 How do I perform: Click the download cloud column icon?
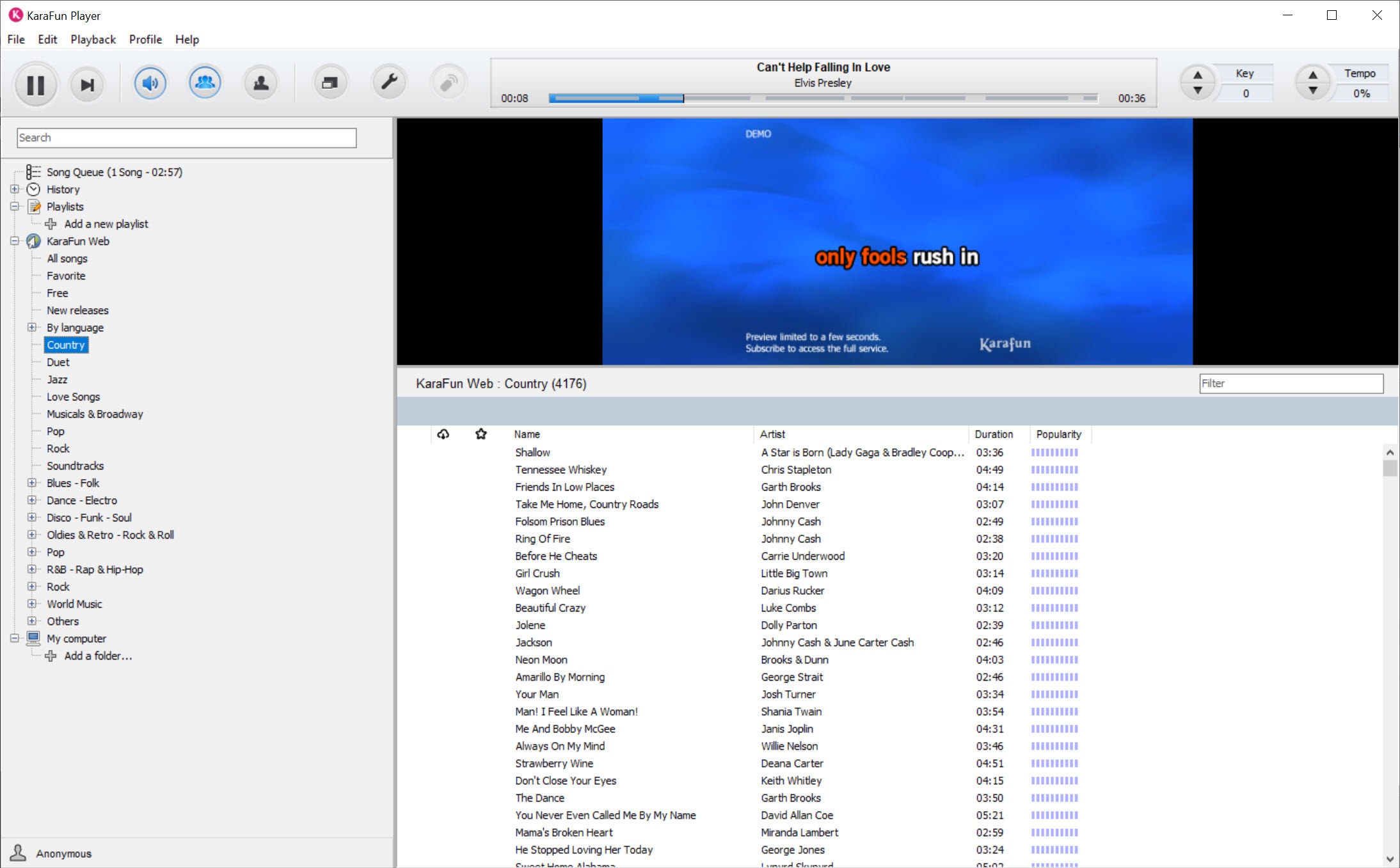click(443, 434)
